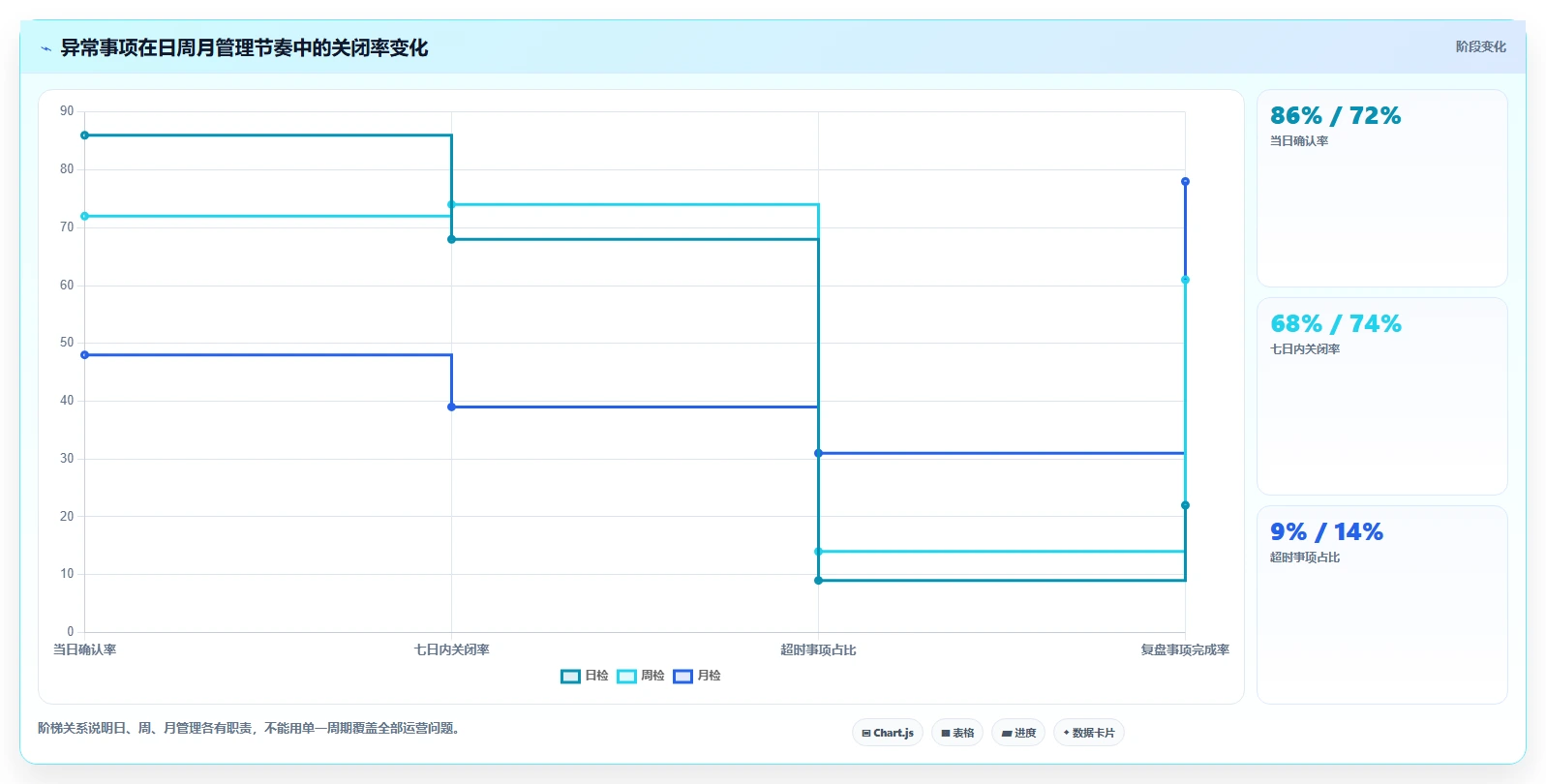
Task: Click 月检 data point at 48 on 当日确认率
Action: click(85, 355)
